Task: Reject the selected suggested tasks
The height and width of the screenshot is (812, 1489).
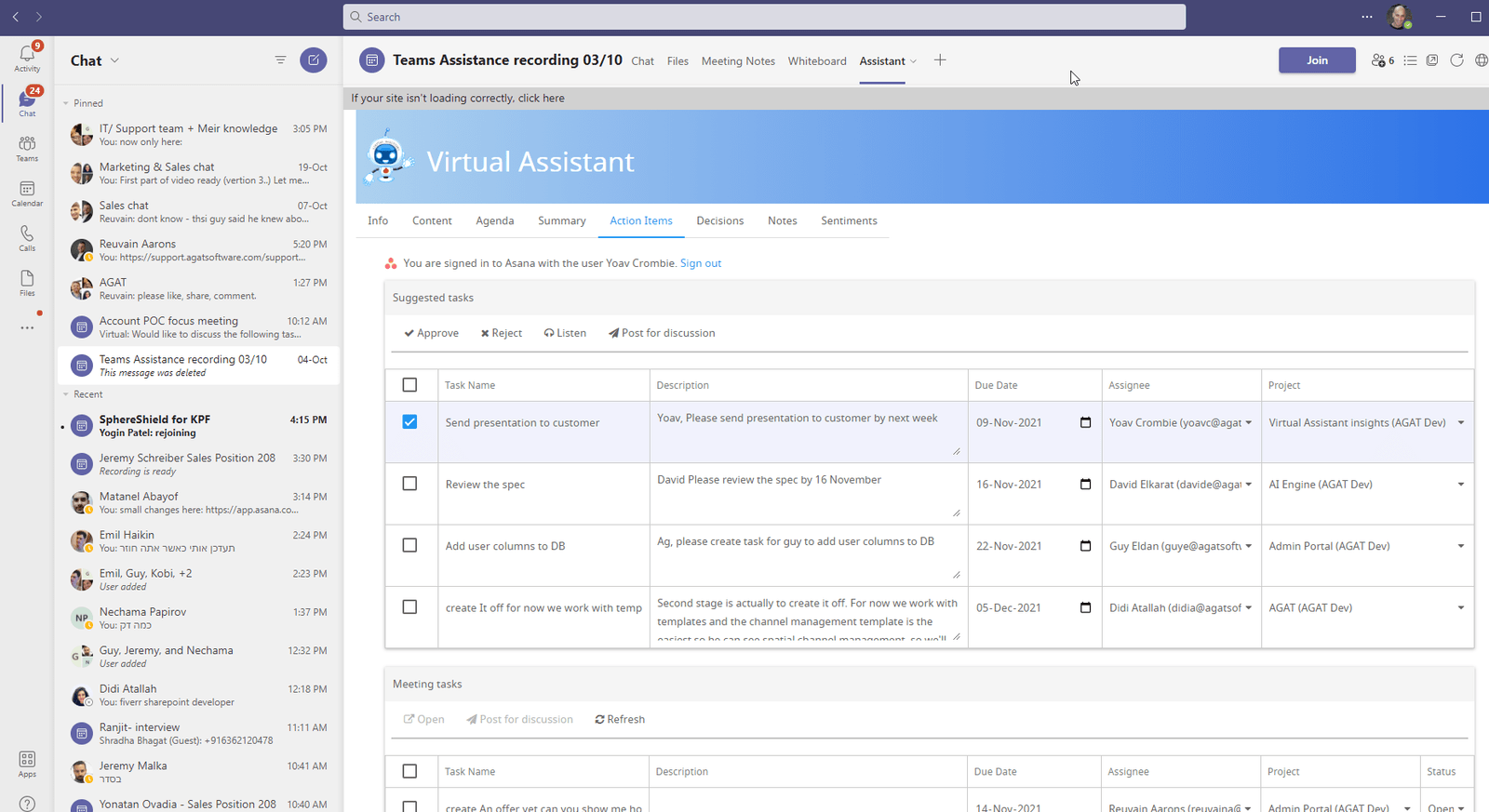Action: point(502,333)
